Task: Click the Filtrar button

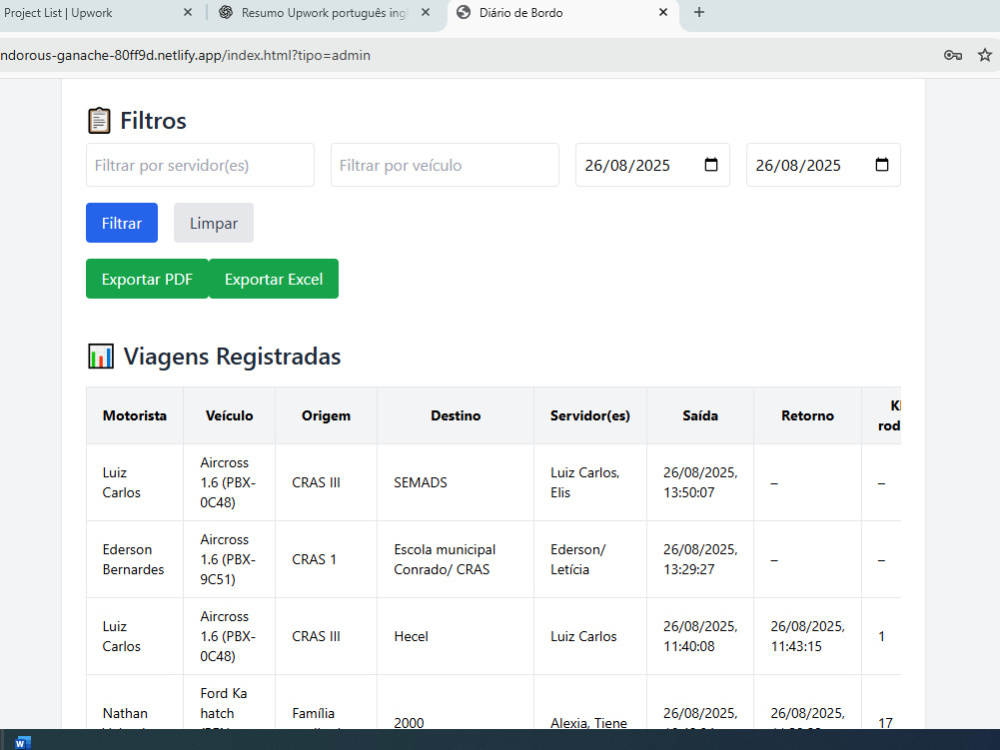Action: 122,223
